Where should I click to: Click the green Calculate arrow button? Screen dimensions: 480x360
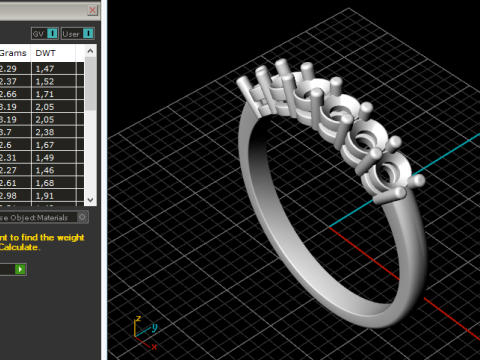coord(20,269)
